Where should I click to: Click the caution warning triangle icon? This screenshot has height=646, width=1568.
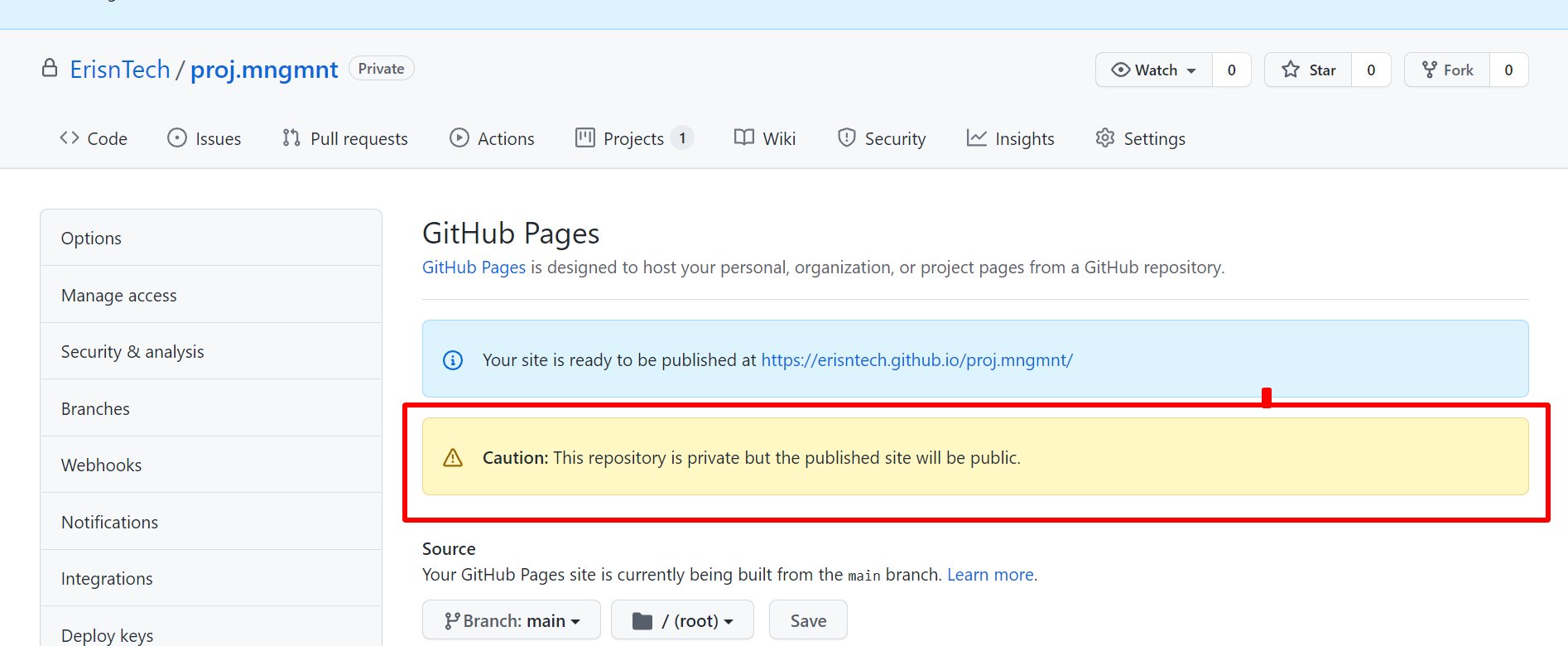coord(453,457)
